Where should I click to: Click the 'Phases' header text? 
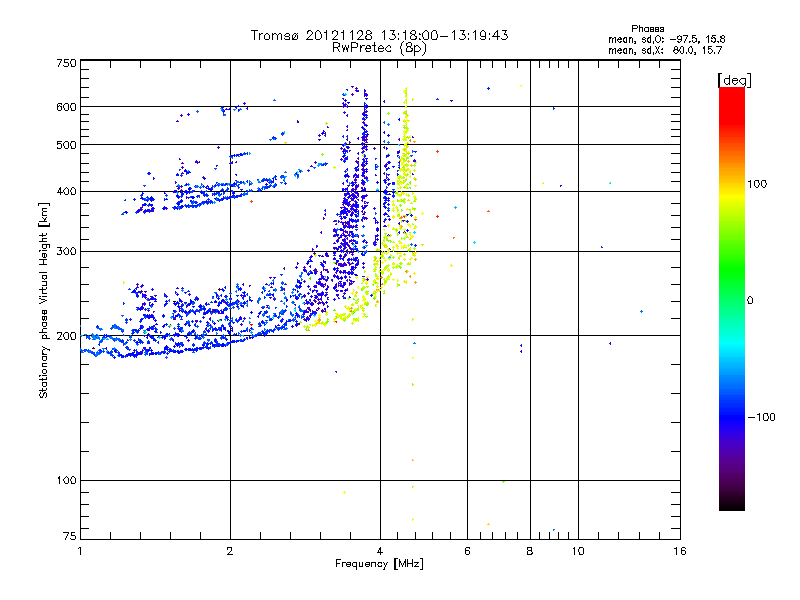tap(647, 29)
